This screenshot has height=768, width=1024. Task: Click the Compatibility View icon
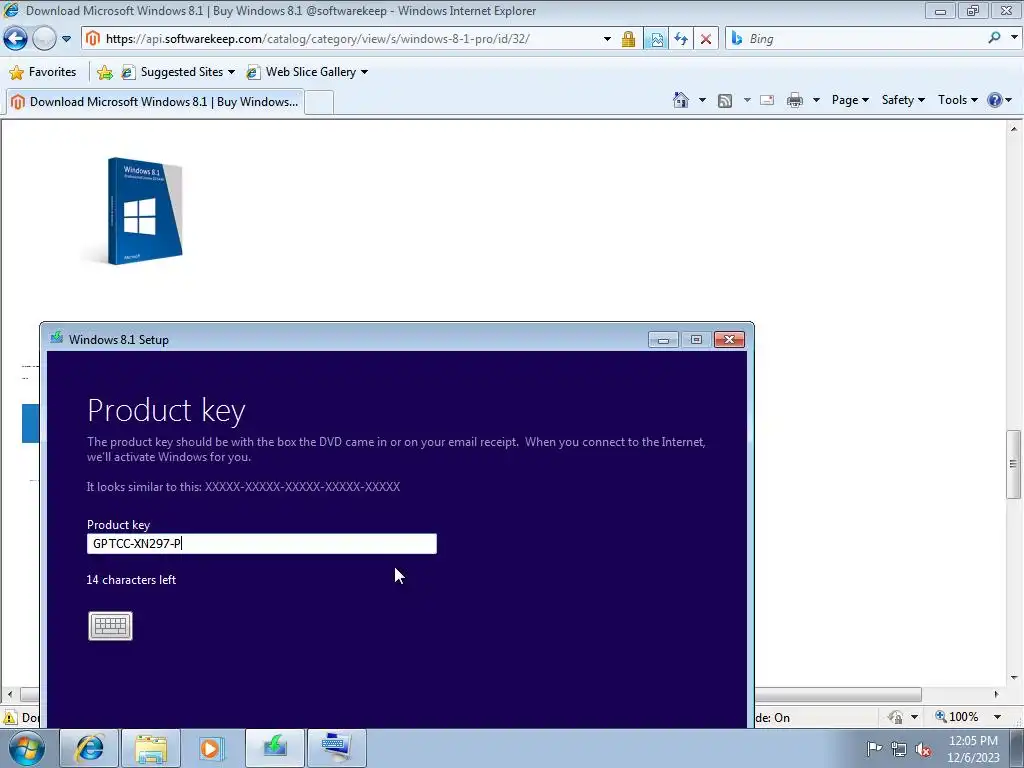tap(656, 39)
